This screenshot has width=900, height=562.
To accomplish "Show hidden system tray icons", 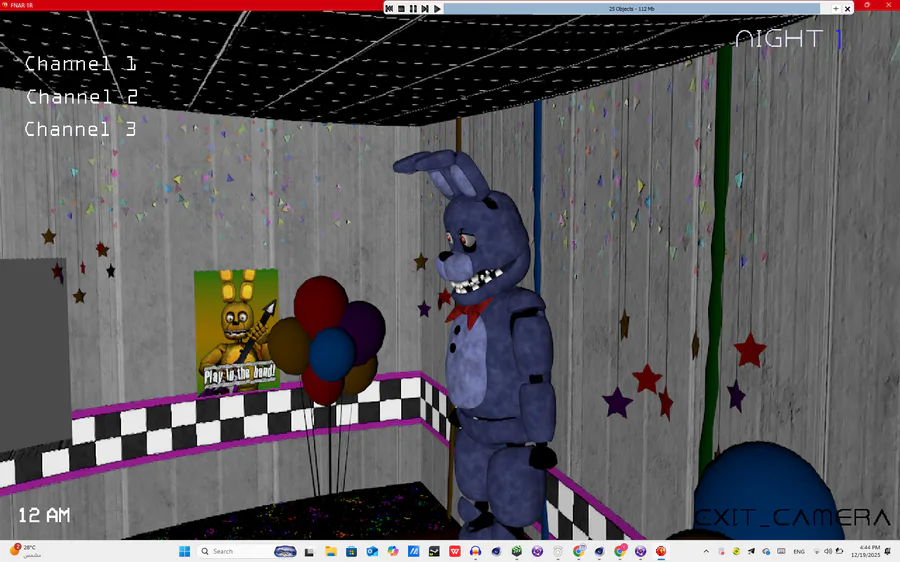I will [706, 552].
